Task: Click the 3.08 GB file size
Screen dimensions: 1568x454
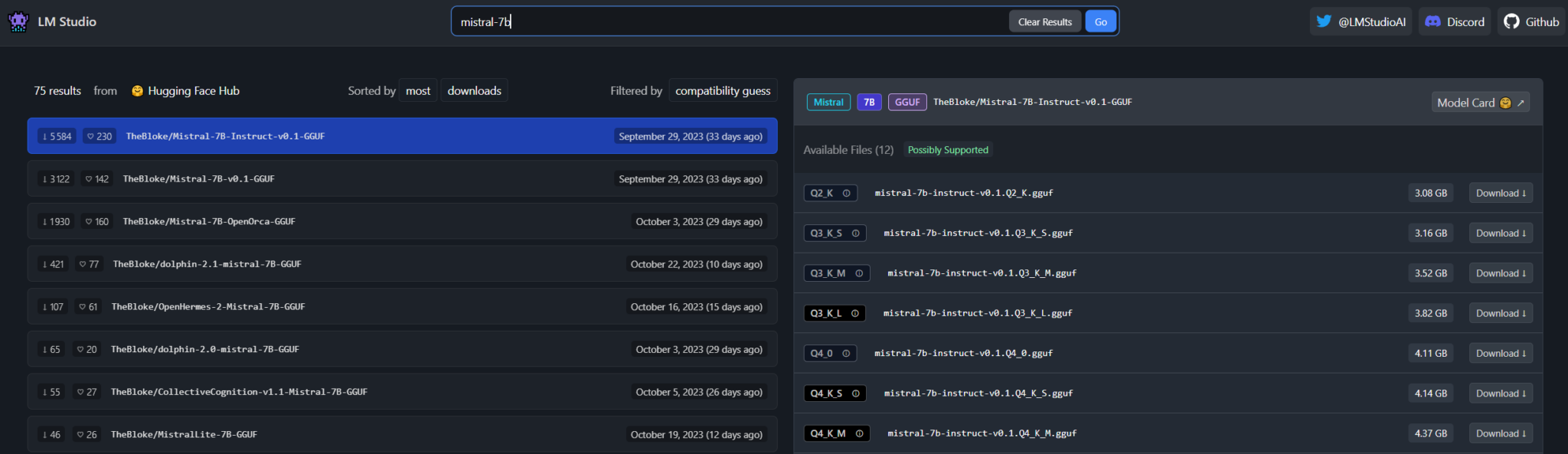Action: pyautogui.click(x=1431, y=193)
